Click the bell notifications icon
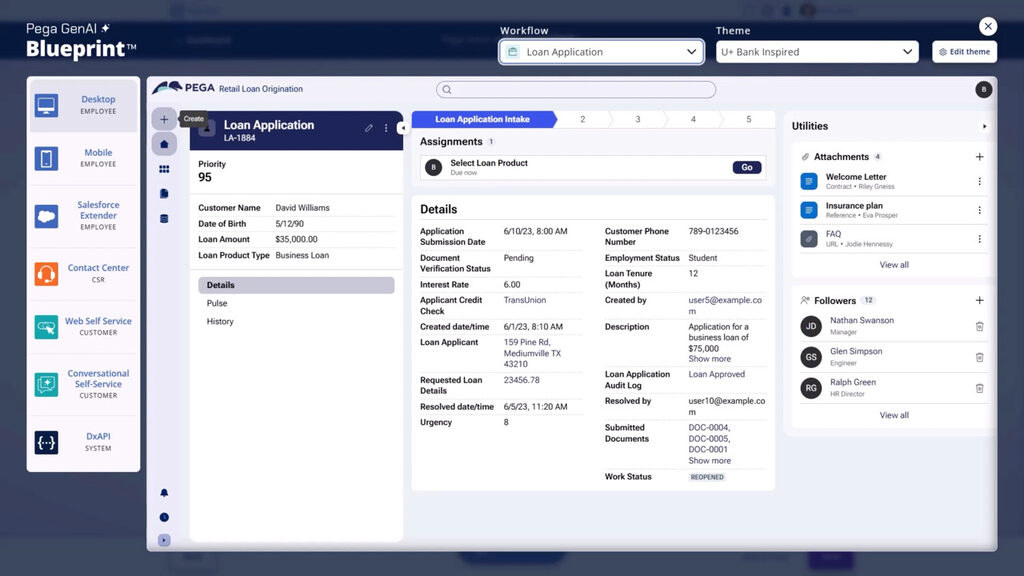The image size is (1024, 576). [x=164, y=493]
